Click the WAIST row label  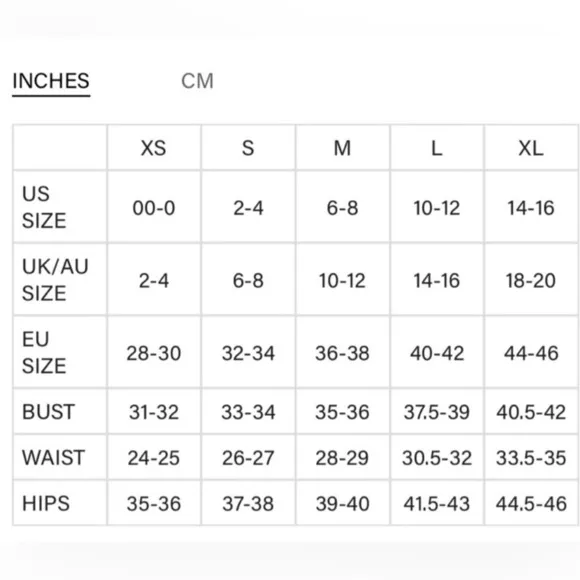coord(54,458)
